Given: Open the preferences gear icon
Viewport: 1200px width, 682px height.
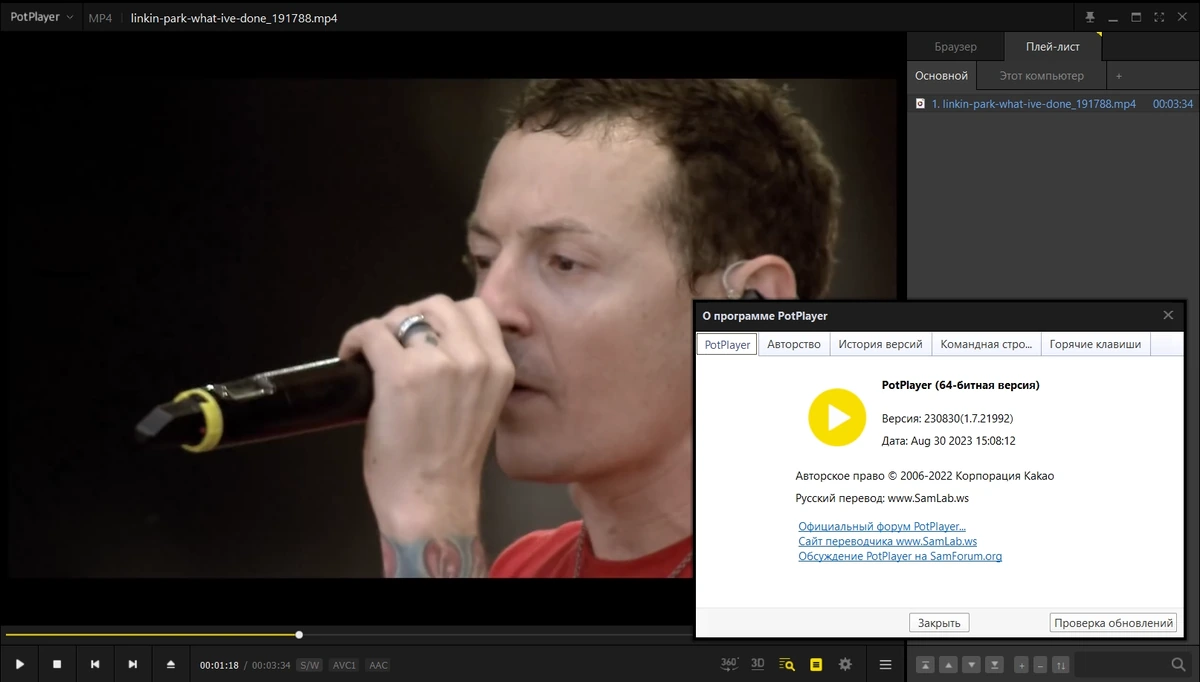Looking at the screenshot, I should [845, 664].
